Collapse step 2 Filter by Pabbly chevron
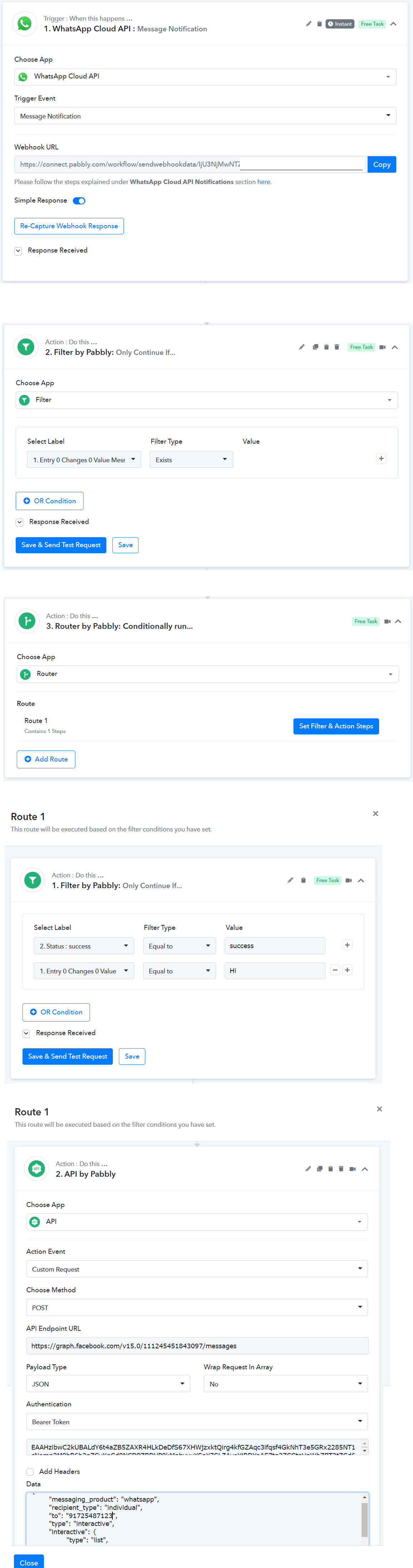This screenshot has width=413, height=1568. [395, 347]
